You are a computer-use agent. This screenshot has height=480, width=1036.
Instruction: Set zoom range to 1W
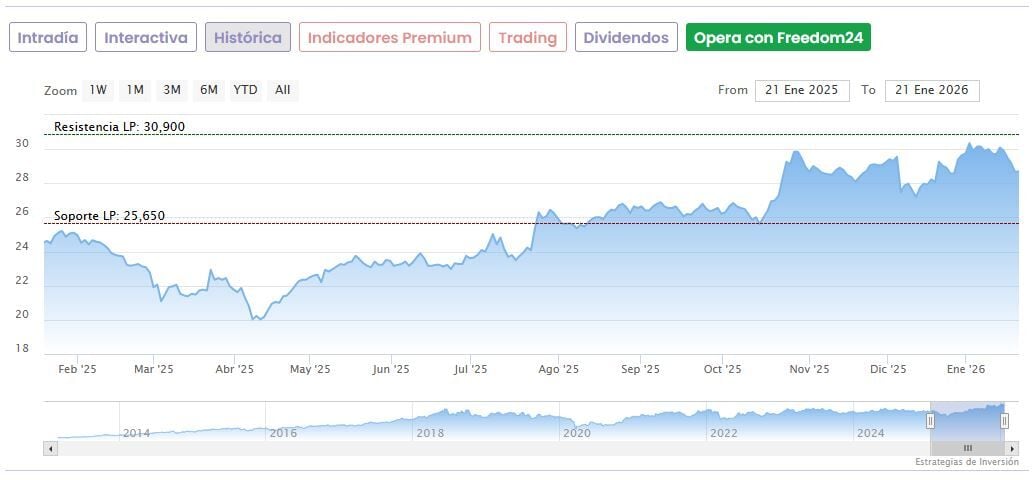[x=98, y=90]
